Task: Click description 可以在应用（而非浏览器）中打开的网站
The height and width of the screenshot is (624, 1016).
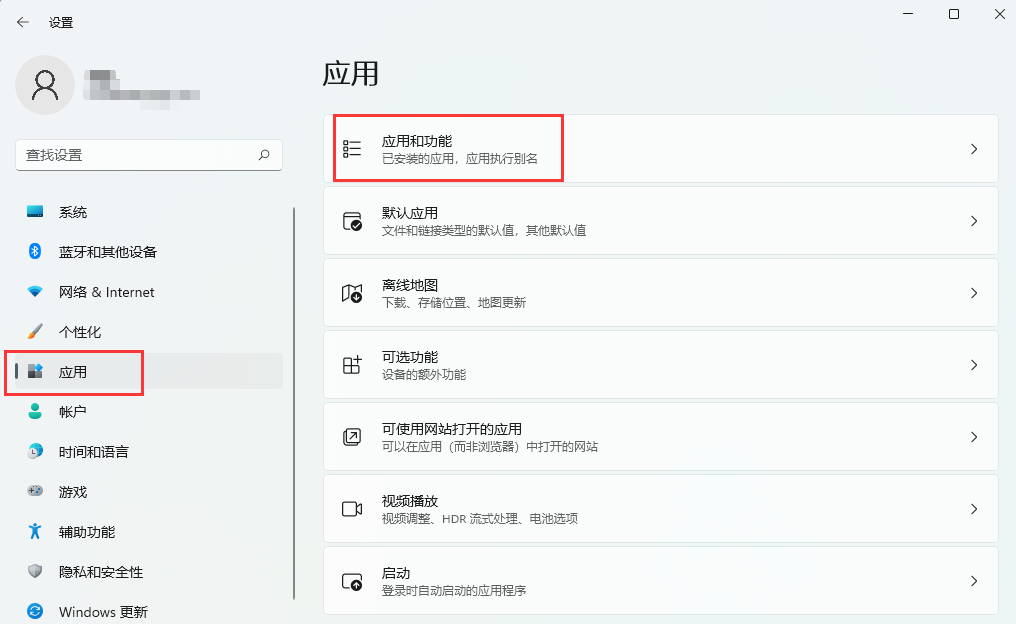Action: pyautogui.click(x=489, y=446)
